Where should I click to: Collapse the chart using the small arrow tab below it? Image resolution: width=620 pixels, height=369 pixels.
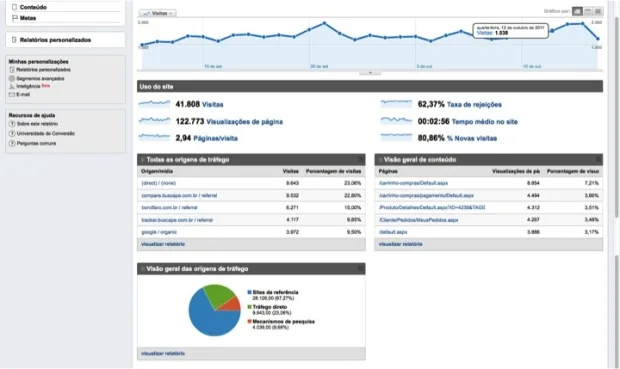click(370, 73)
